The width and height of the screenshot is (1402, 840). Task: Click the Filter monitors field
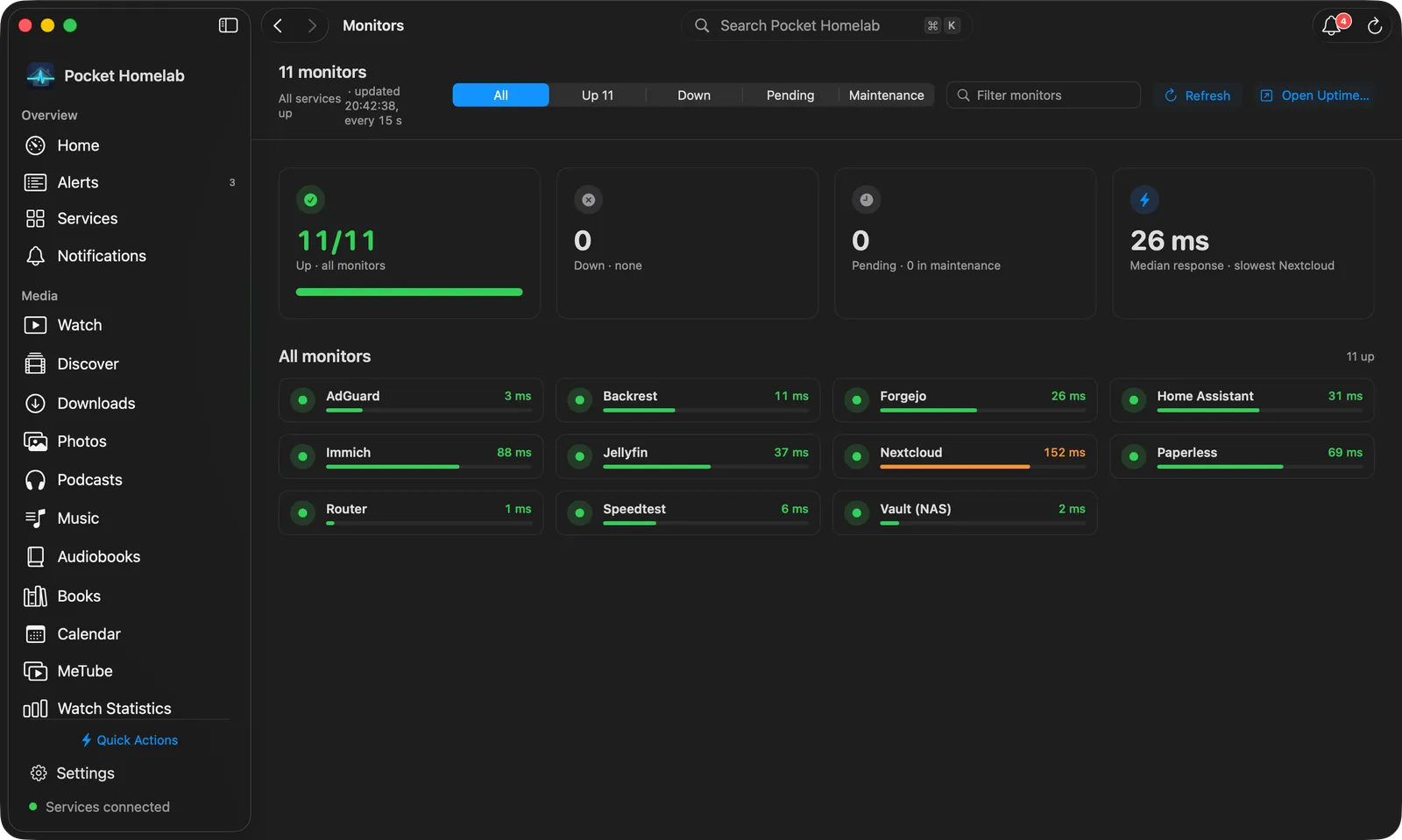pos(1044,95)
